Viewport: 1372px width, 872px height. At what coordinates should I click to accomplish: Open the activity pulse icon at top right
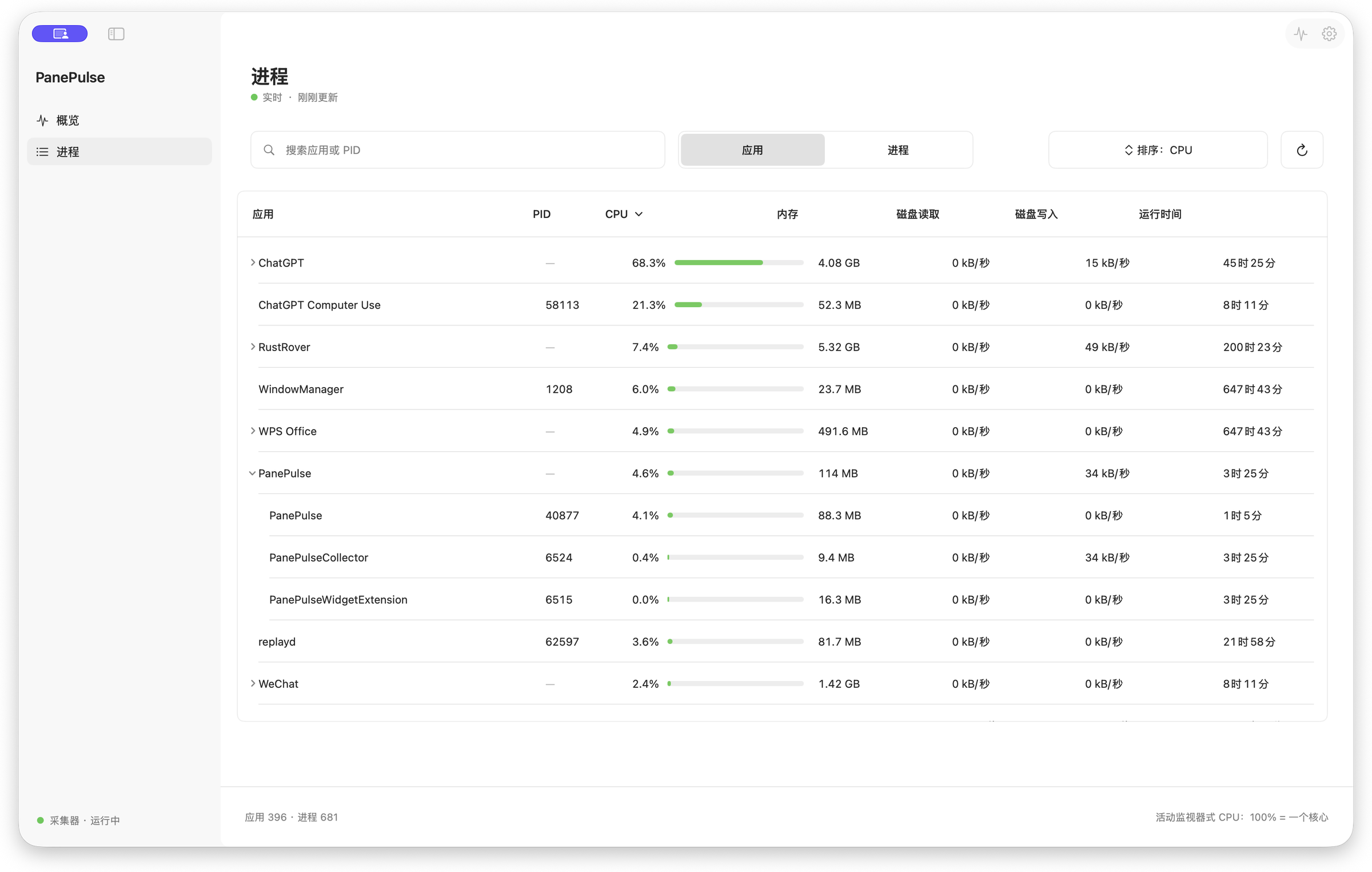click(x=1301, y=34)
